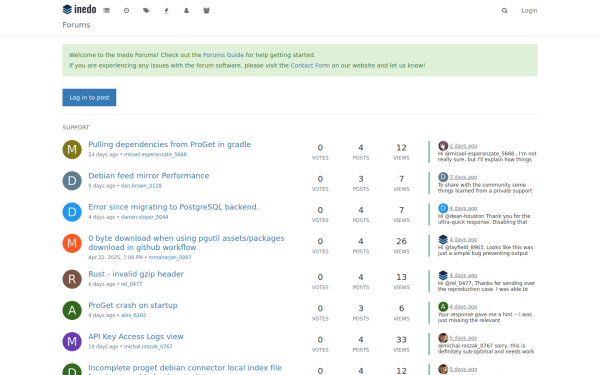Open user michal.roszak_0767 profile
600x375 pixels.
tap(148, 347)
